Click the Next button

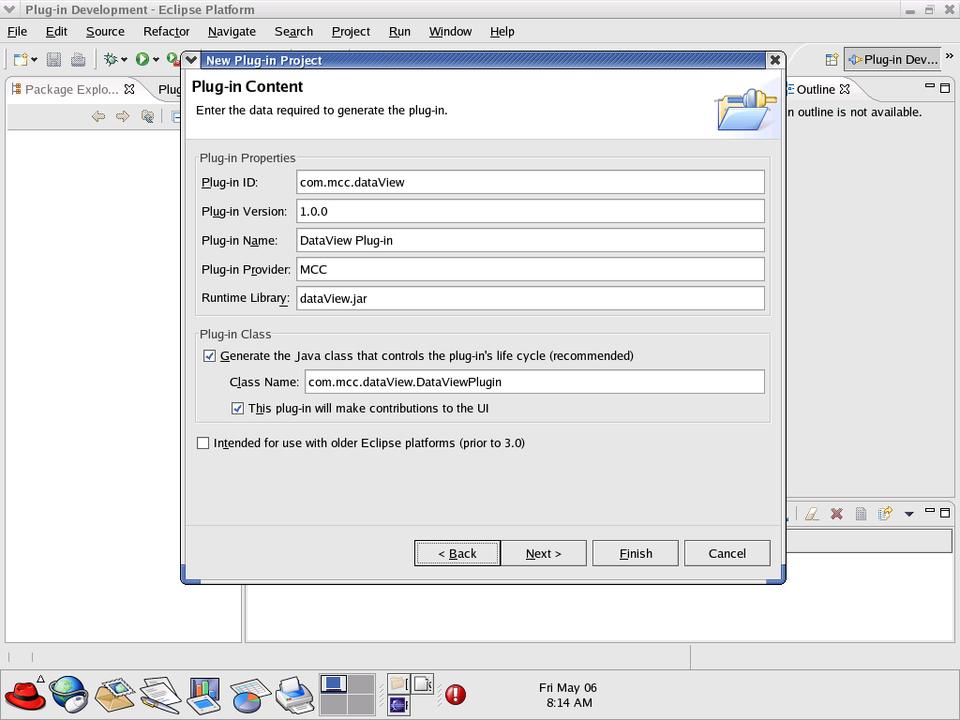pos(543,553)
